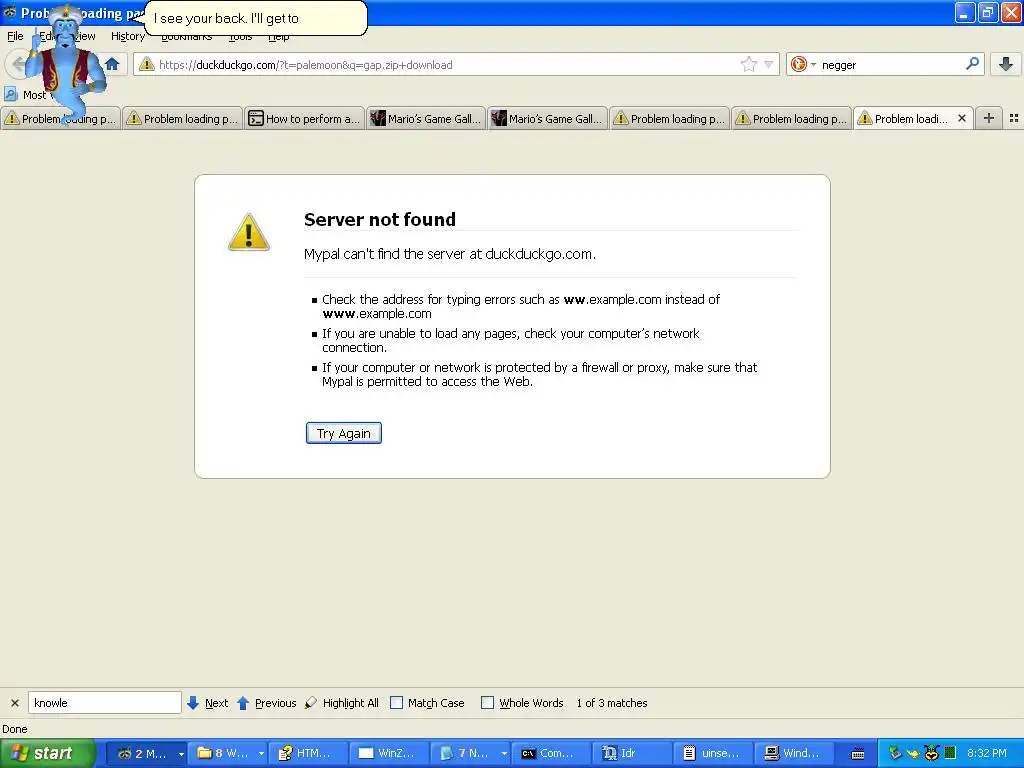The height and width of the screenshot is (768, 1024).
Task: Click the 8:32 PM clock
Action: [x=987, y=753]
